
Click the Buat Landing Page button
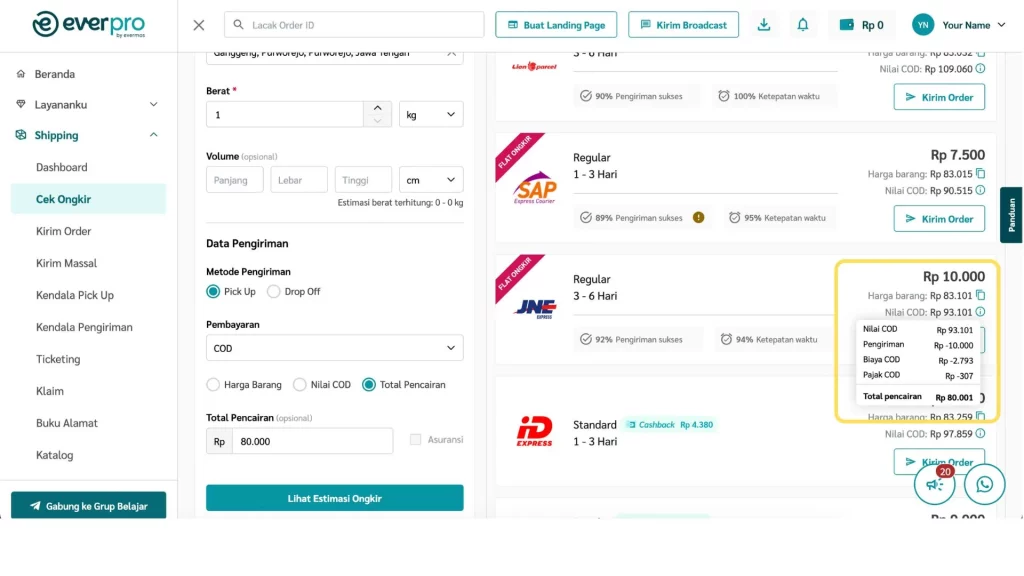click(x=556, y=25)
